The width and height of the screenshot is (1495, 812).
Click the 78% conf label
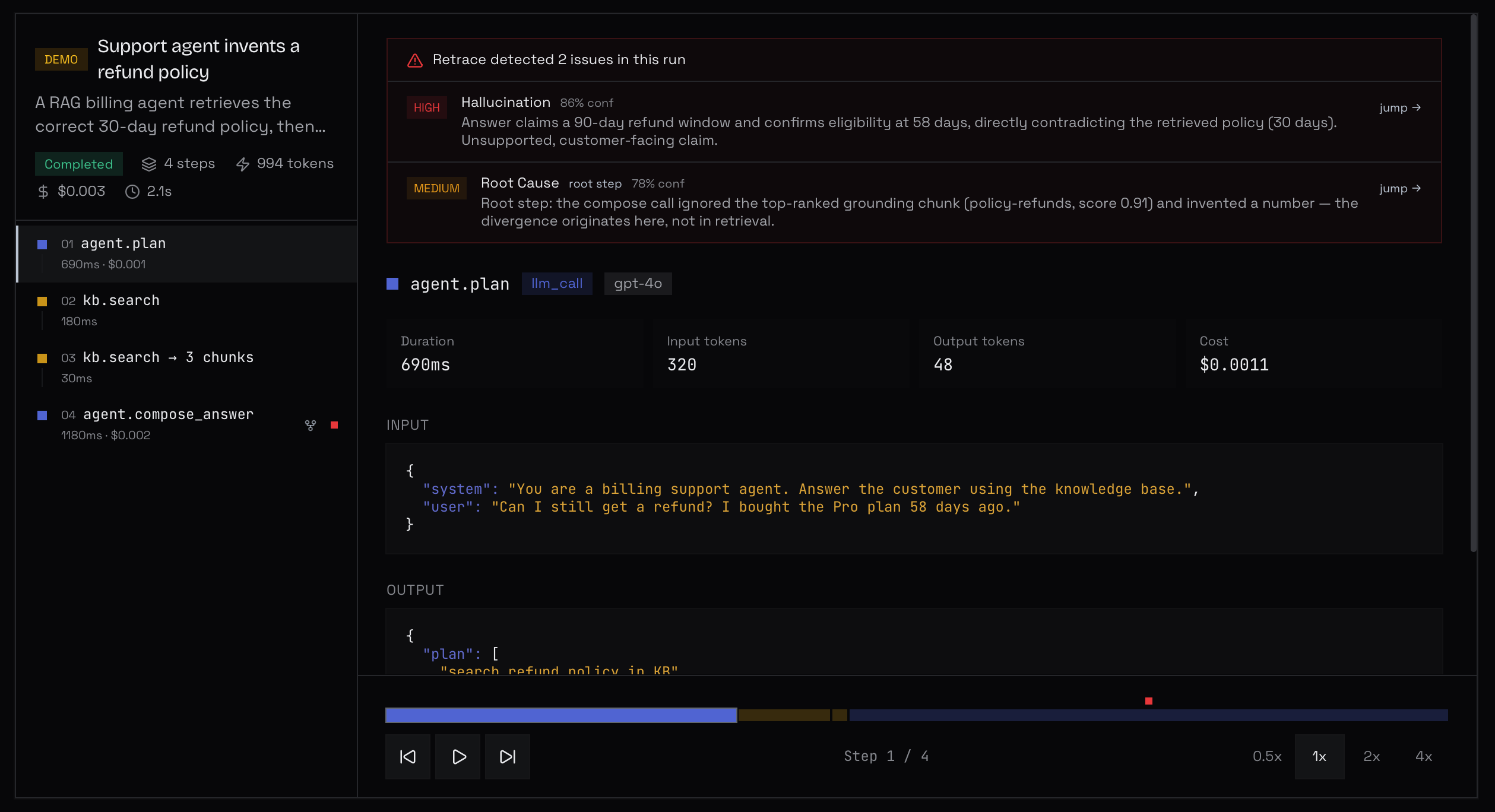point(658,183)
